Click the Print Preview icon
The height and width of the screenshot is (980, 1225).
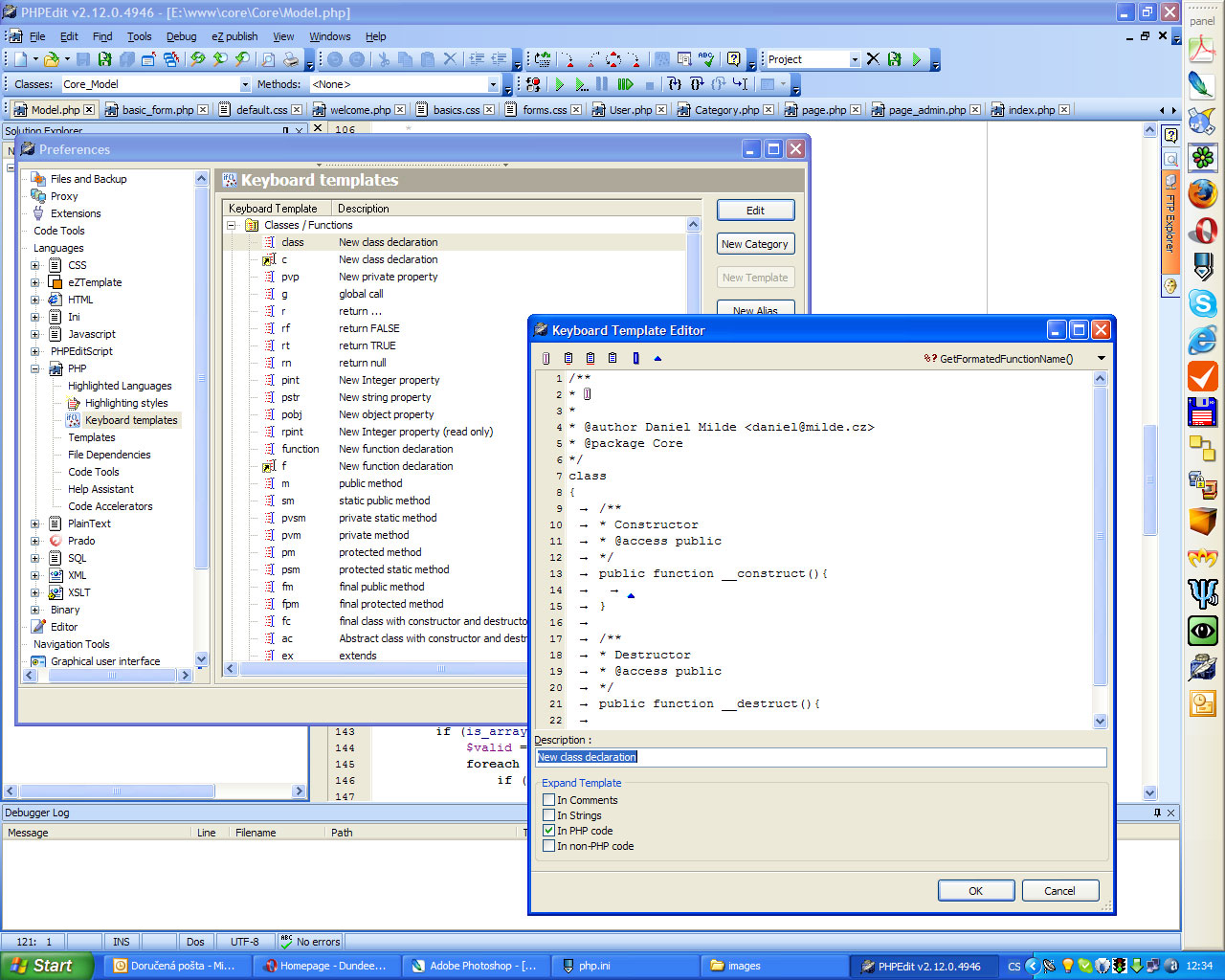click(269, 59)
